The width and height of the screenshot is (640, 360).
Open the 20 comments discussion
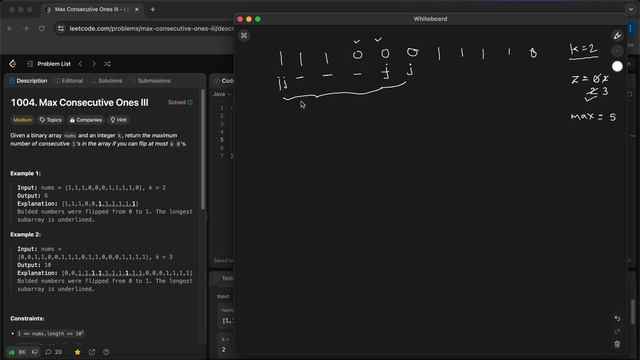(53, 352)
